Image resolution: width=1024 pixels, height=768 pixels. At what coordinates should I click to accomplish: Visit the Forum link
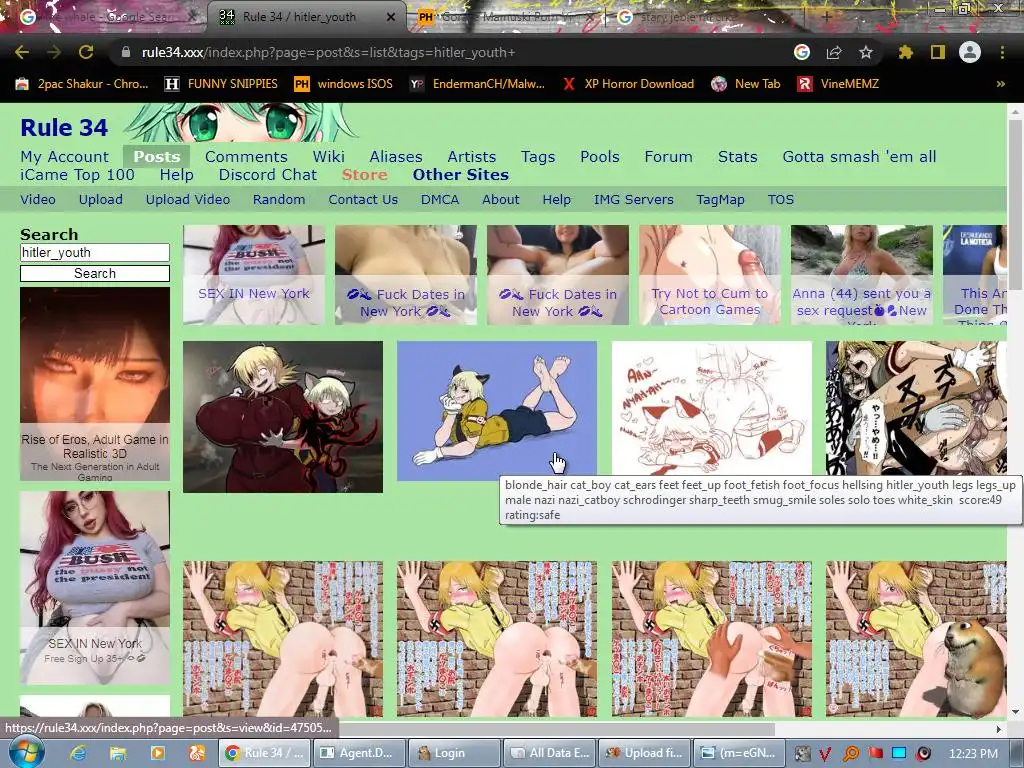point(669,157)
